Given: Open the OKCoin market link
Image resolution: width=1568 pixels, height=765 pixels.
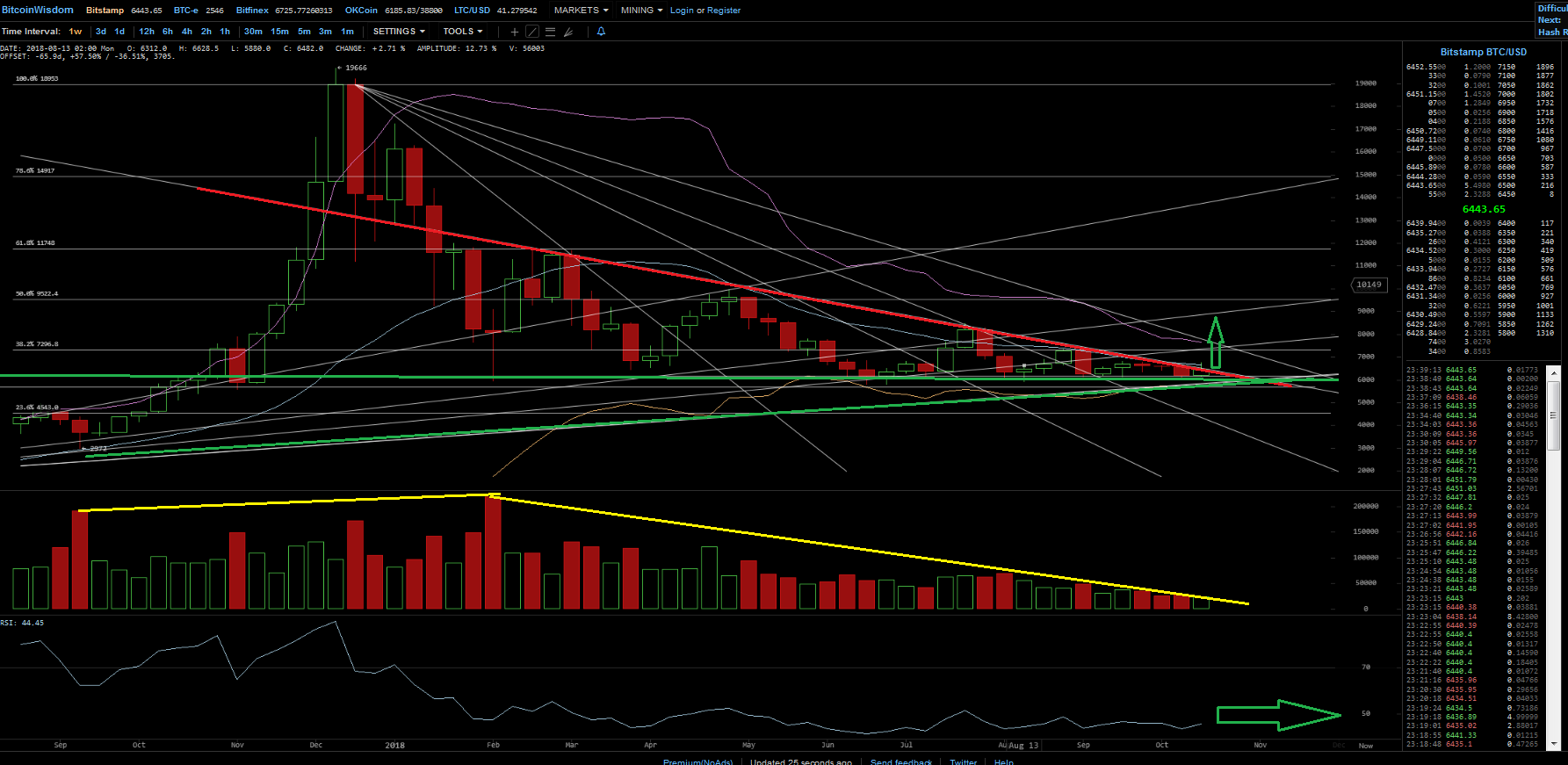Looking at the screenshot, I should point(361,11).
